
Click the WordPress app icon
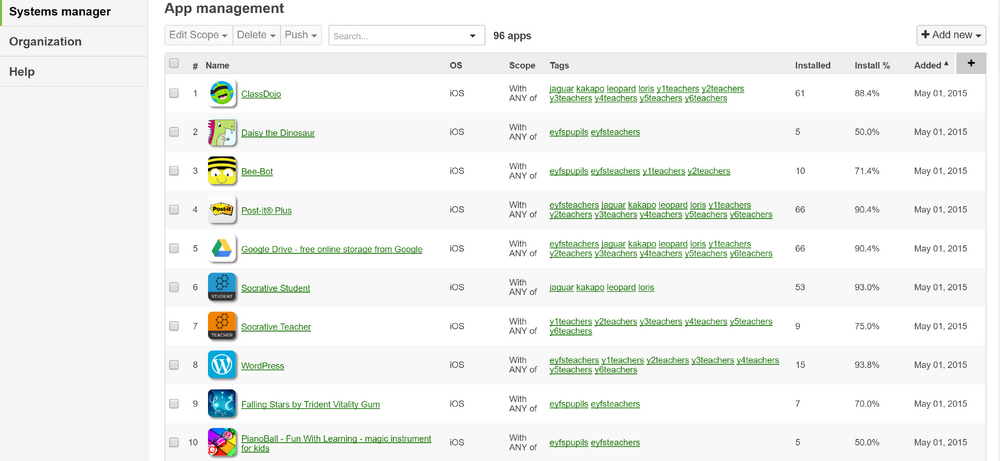point(222,365)
